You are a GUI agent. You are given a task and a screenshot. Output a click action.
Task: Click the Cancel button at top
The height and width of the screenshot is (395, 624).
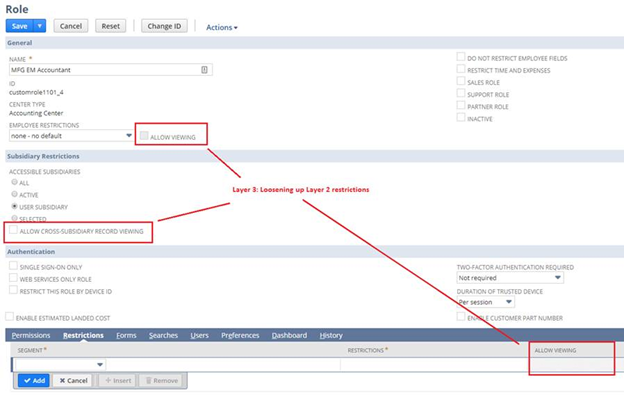[71, 26]
